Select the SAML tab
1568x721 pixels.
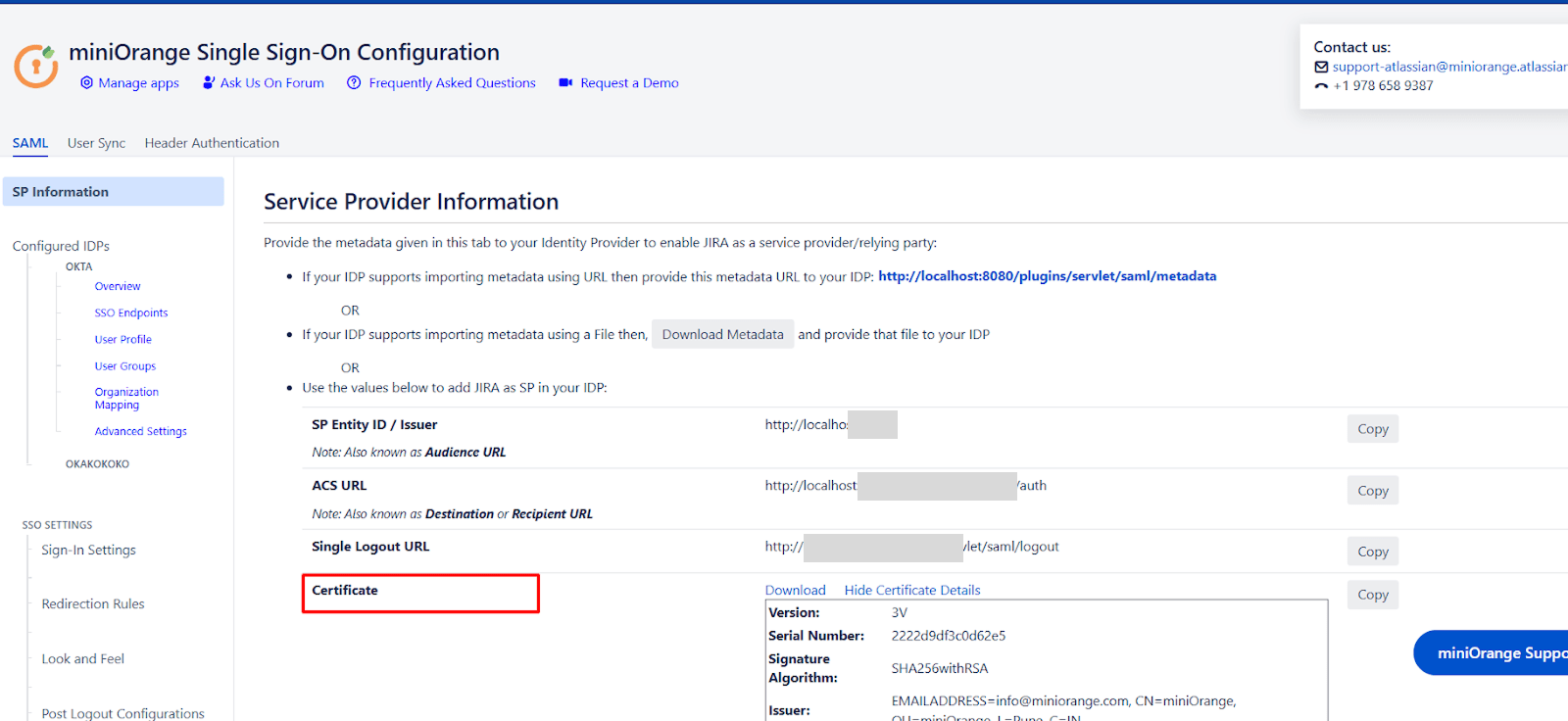pos(30,143)
